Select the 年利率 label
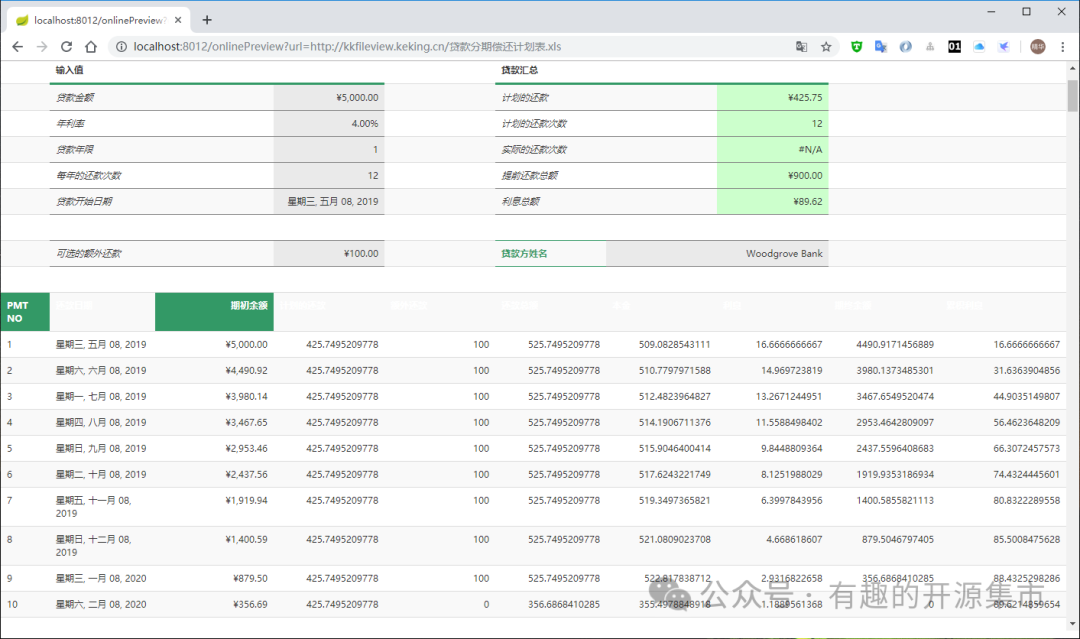1080x639 pixels. tap(70, 124)
